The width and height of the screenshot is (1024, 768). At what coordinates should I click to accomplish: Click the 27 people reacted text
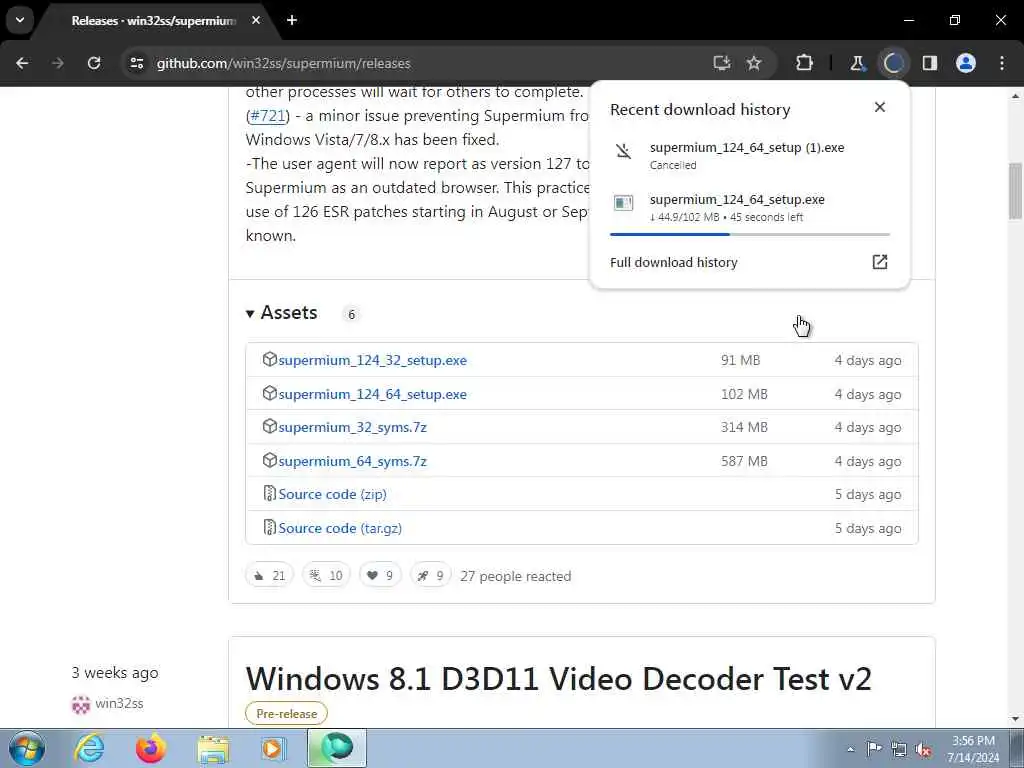(515, 576)
